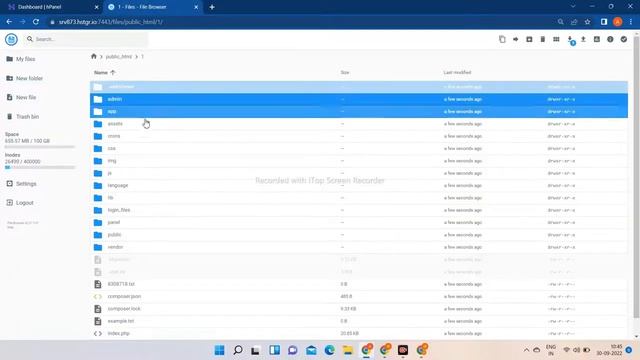Open the zoom magnifier in address bar
The height and width of the screenshot is (360, 640).
pyautogui.click(x=560, y=22)
